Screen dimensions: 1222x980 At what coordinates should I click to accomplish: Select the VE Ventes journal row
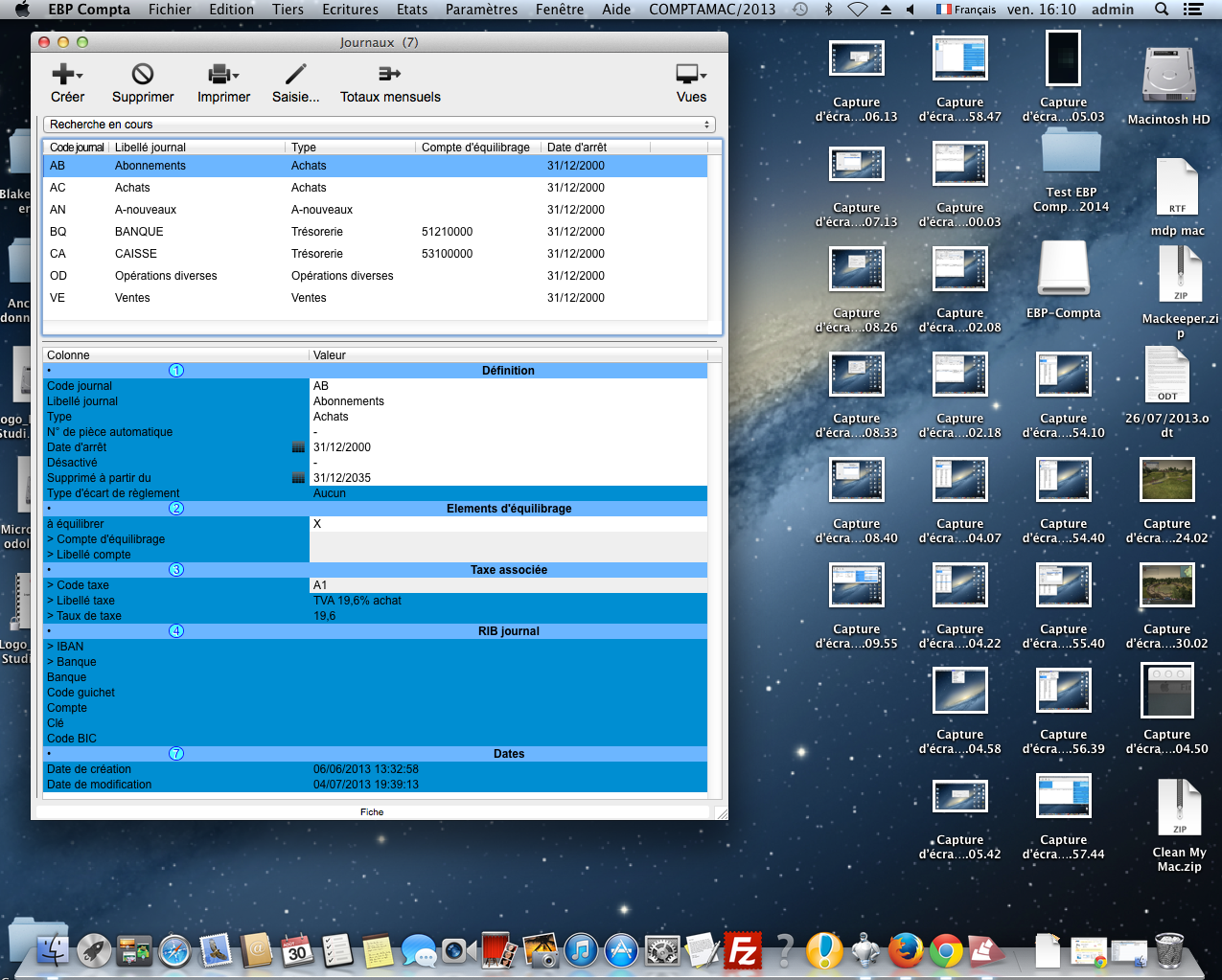click(x=376, y=298)
